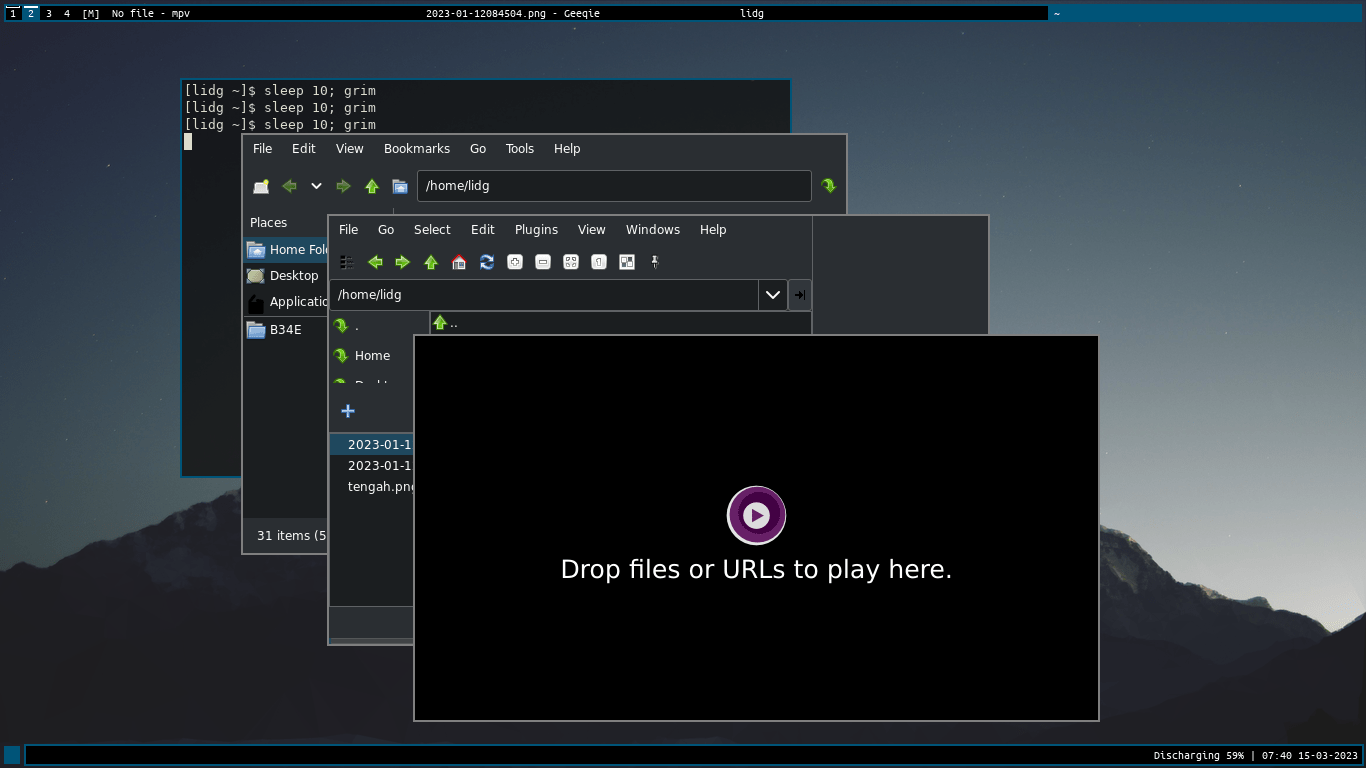Click the Geeqie zoom out icon
The width and height of the screenshot is (1366, 768).
click(543, 262)
